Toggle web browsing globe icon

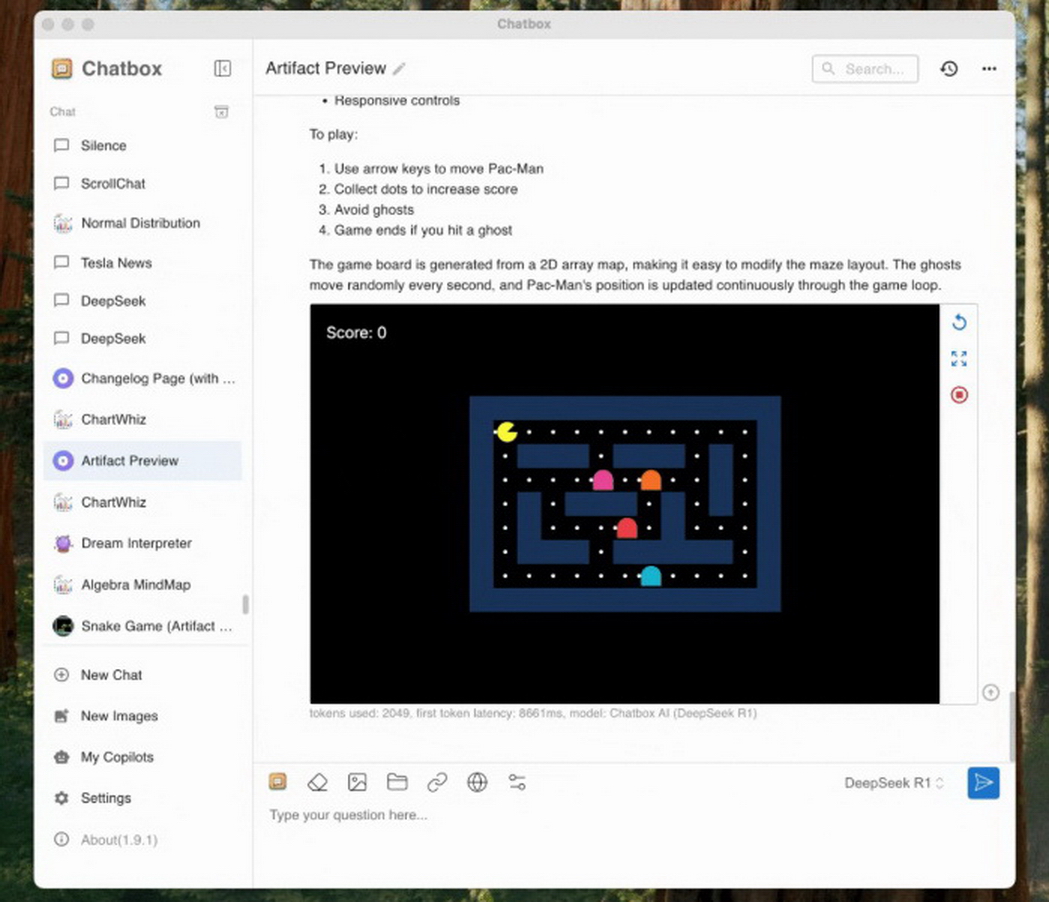coord(477,782)
